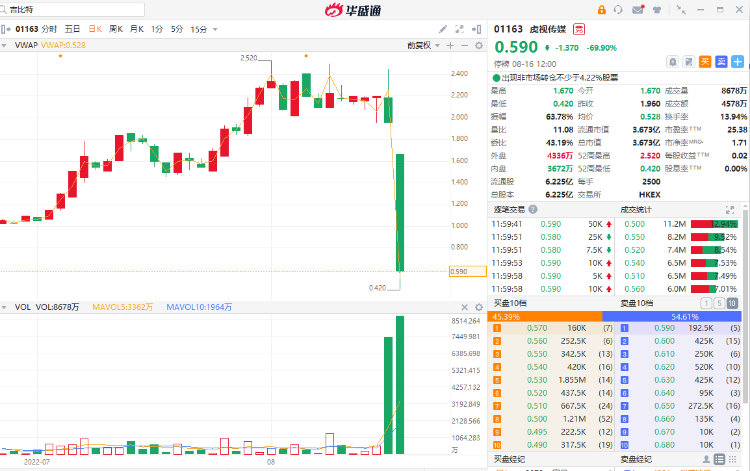Select ask level 10 at 0.680
The image size is (750, 471).
679,445
